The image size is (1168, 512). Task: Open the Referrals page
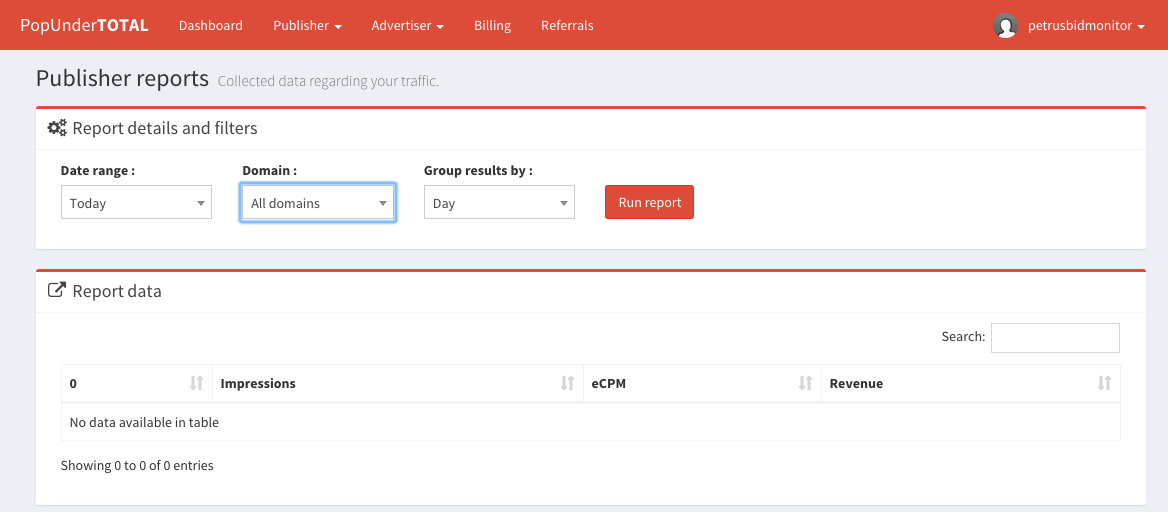(x=567, y=26)
